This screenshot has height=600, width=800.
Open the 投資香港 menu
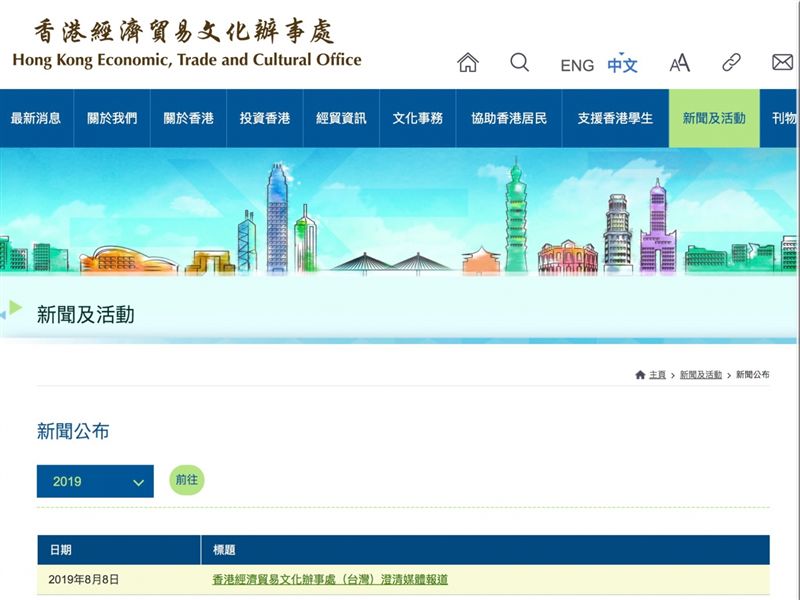265,118
